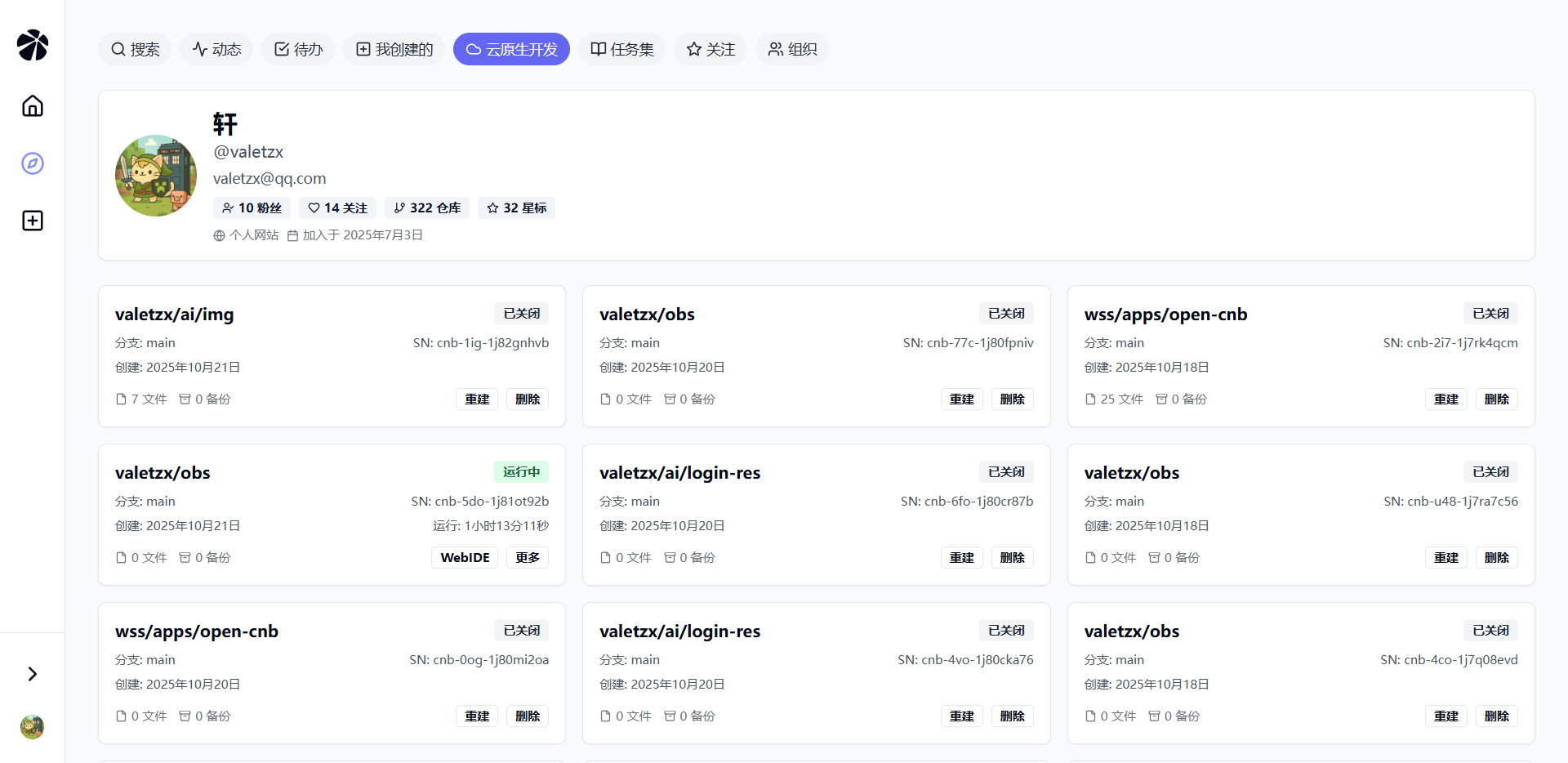This screenshot has height=763, width=1568.
Task: Click the plus create icon in sidebar
Action: (x=32, y=220)
